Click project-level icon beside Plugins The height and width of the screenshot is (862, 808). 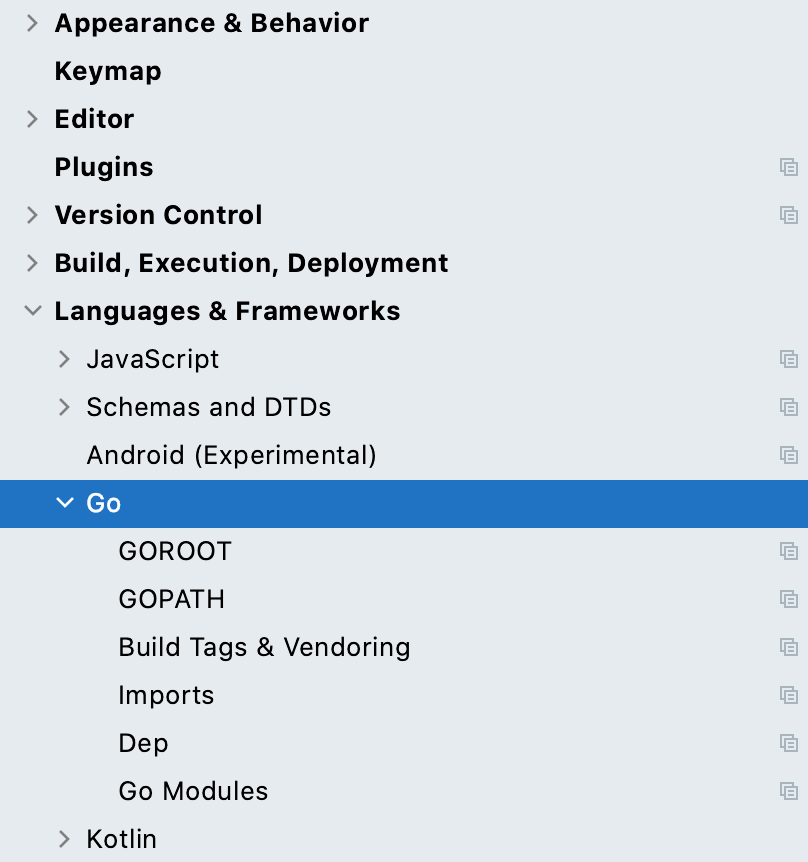pyautogui.click(x=788, y=167)
